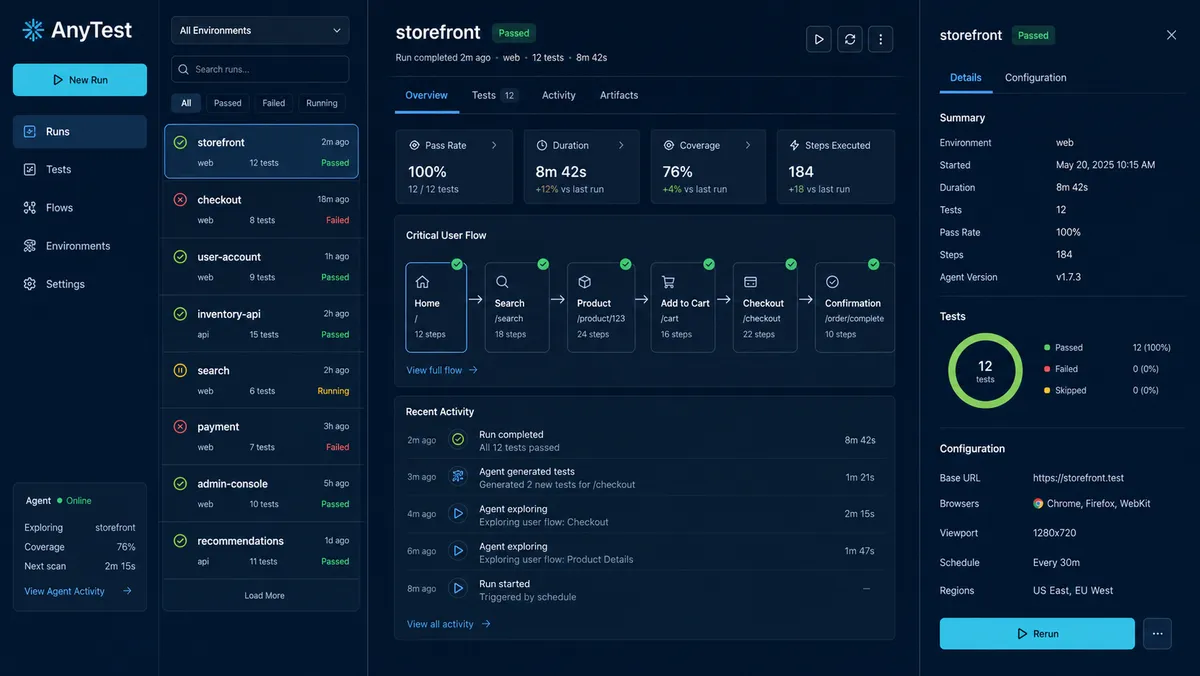Select the storefront run in list
The height and width of the screenshot is (676, 1200).
coord(261,151)
